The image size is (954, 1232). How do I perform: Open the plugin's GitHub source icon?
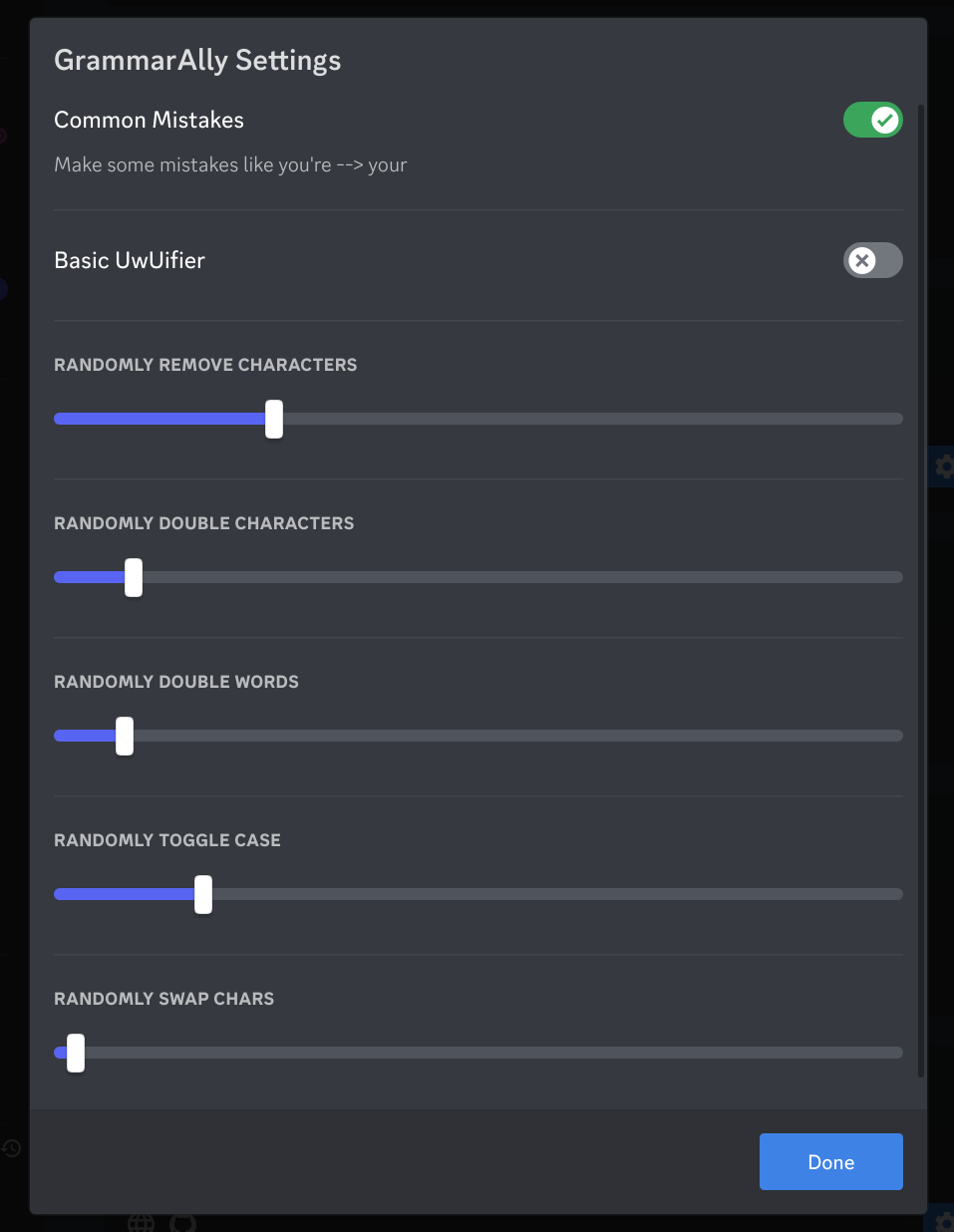tap(183, 1224)
